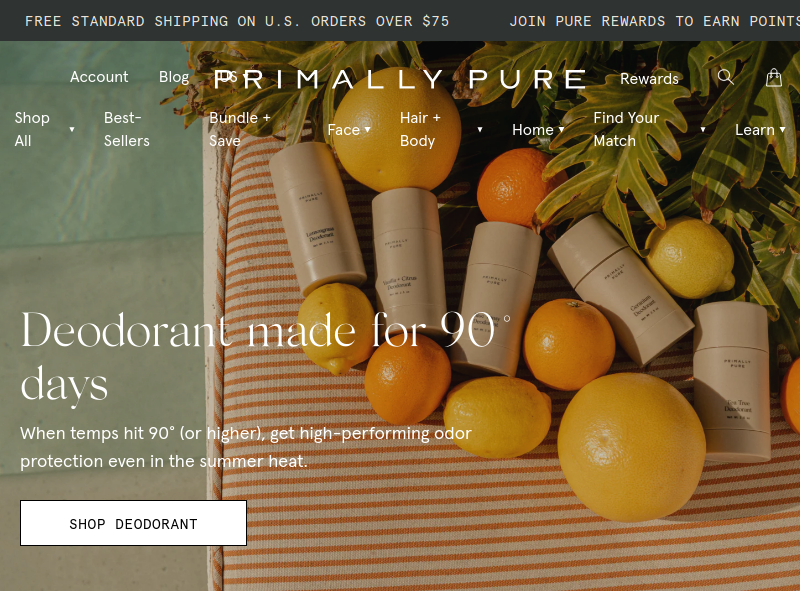Screen dimensions: 800x600
Task: Select Best-Sellers in the navigation
Action: 127,129
